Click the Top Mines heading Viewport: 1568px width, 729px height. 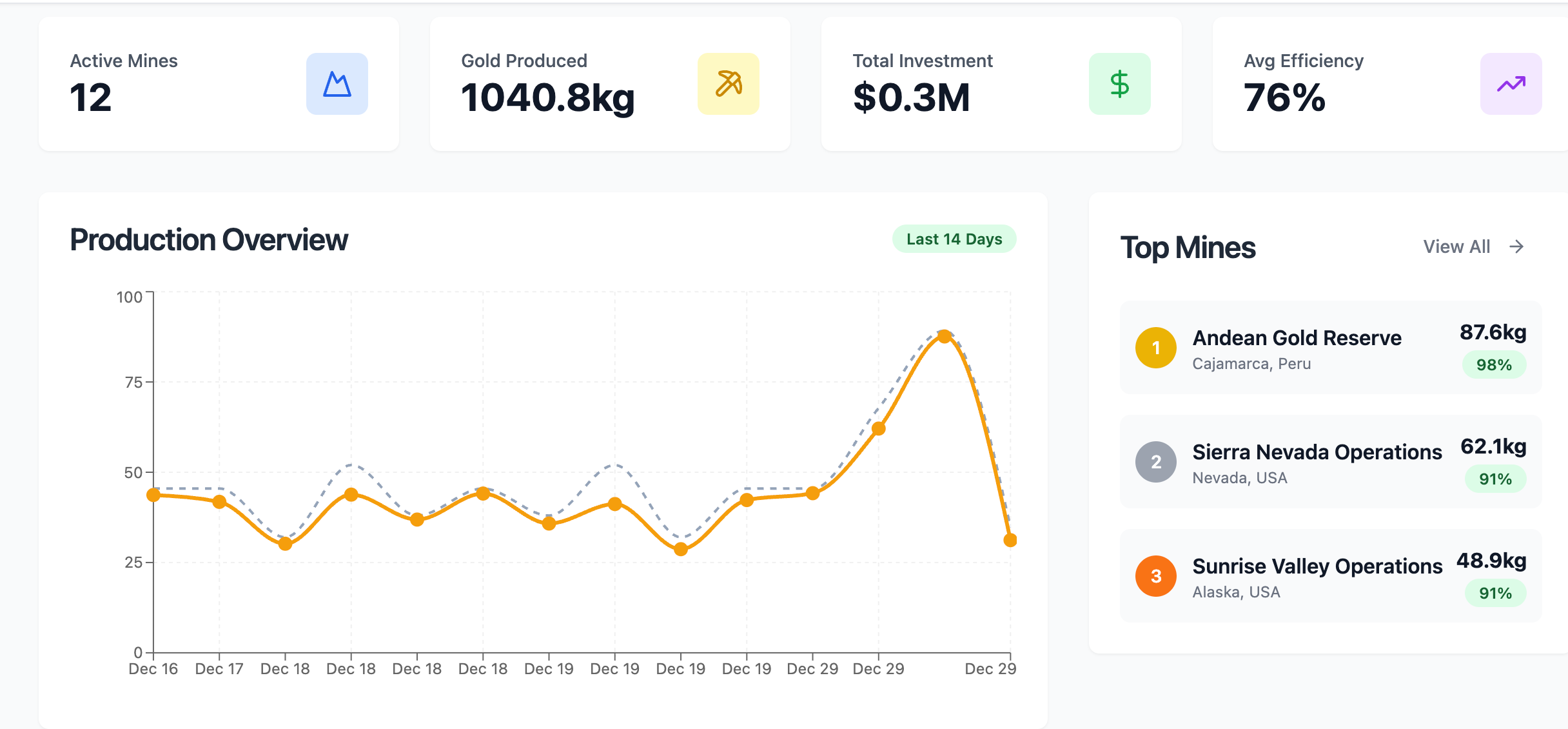[1188, 248]
